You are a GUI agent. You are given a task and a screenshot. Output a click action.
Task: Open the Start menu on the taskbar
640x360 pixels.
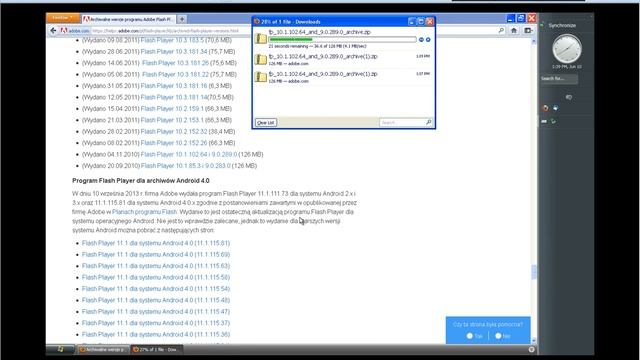[x=60, y=349]
